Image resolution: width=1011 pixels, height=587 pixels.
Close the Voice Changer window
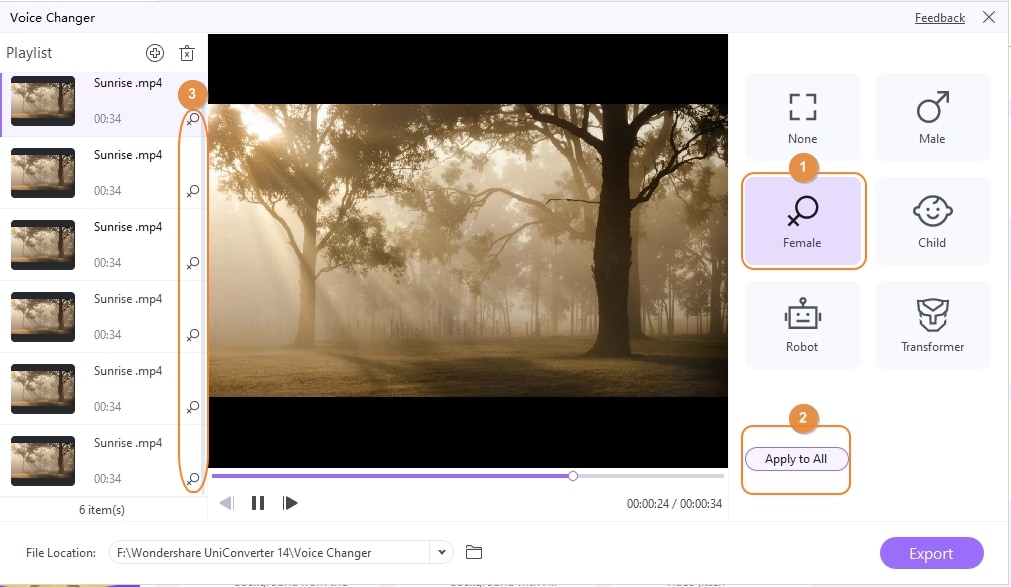[989, 17]
